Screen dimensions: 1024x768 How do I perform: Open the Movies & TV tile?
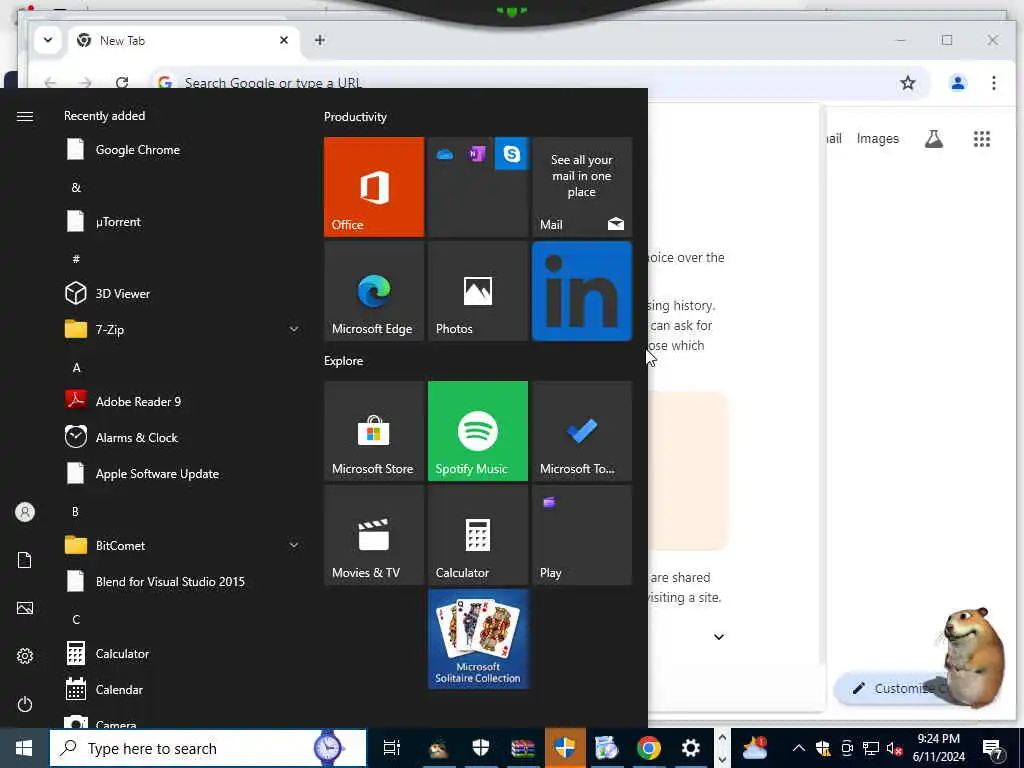pos(374,535)
